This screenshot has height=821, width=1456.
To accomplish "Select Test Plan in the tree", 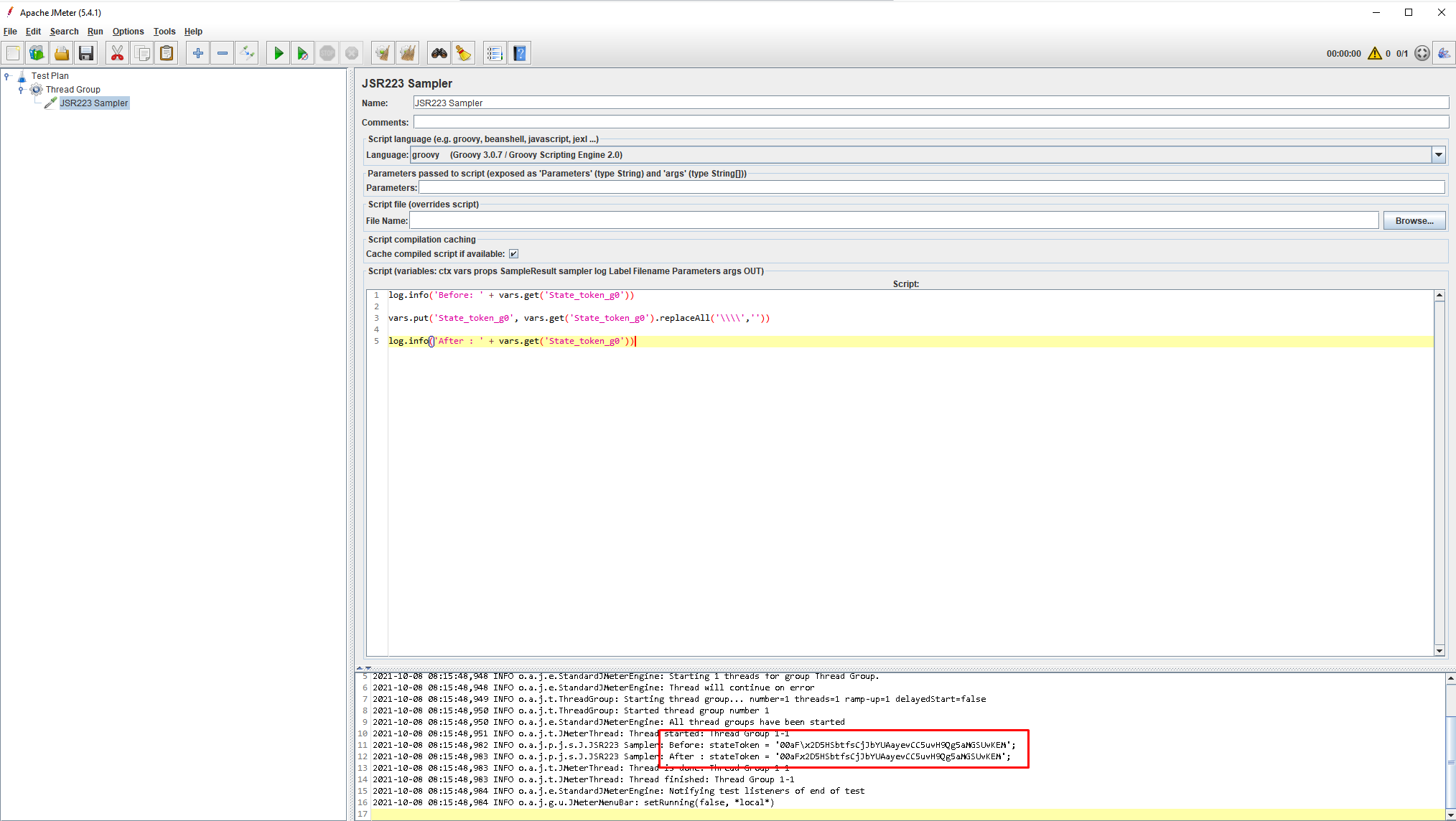I will 50,76.
